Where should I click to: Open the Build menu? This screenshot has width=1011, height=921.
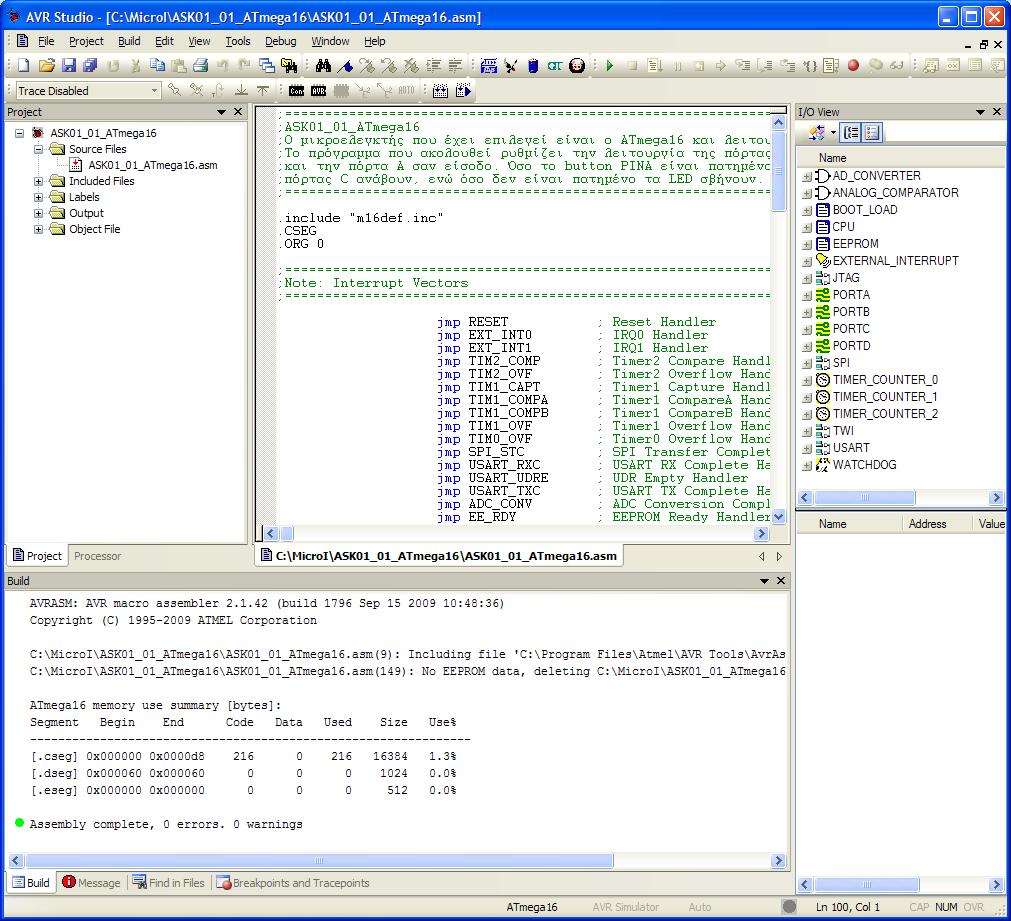tap(129, 41)
